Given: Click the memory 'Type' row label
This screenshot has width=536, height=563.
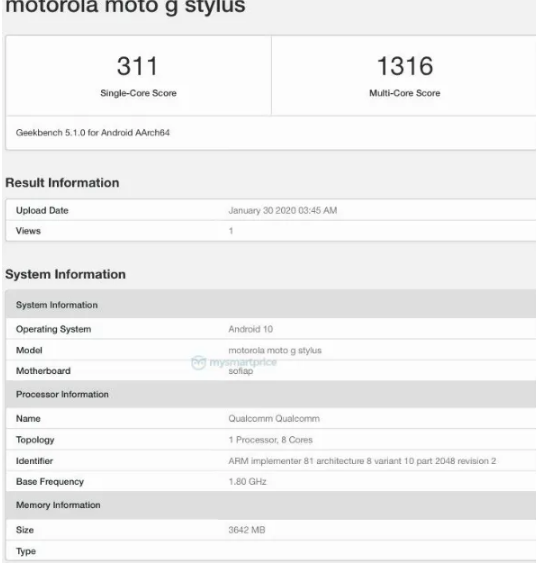Looking at the screenshot, I should point(25,551).
